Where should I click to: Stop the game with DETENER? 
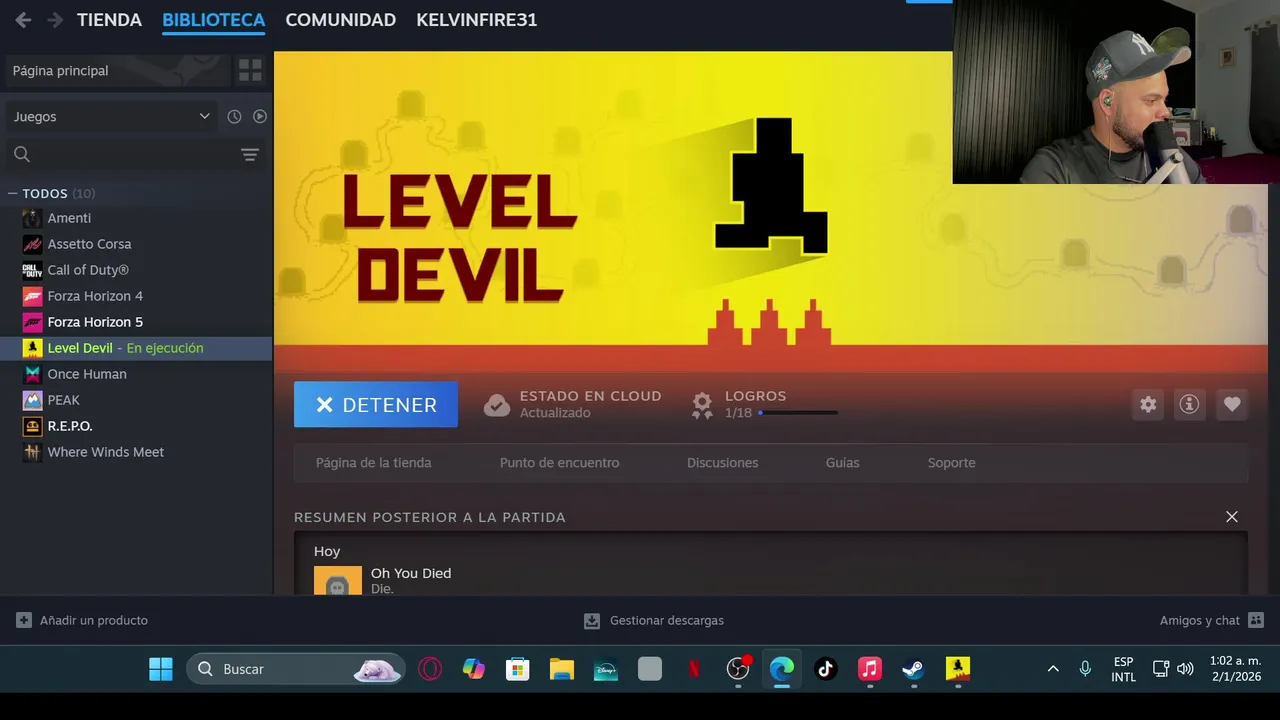tap(376, 404)
